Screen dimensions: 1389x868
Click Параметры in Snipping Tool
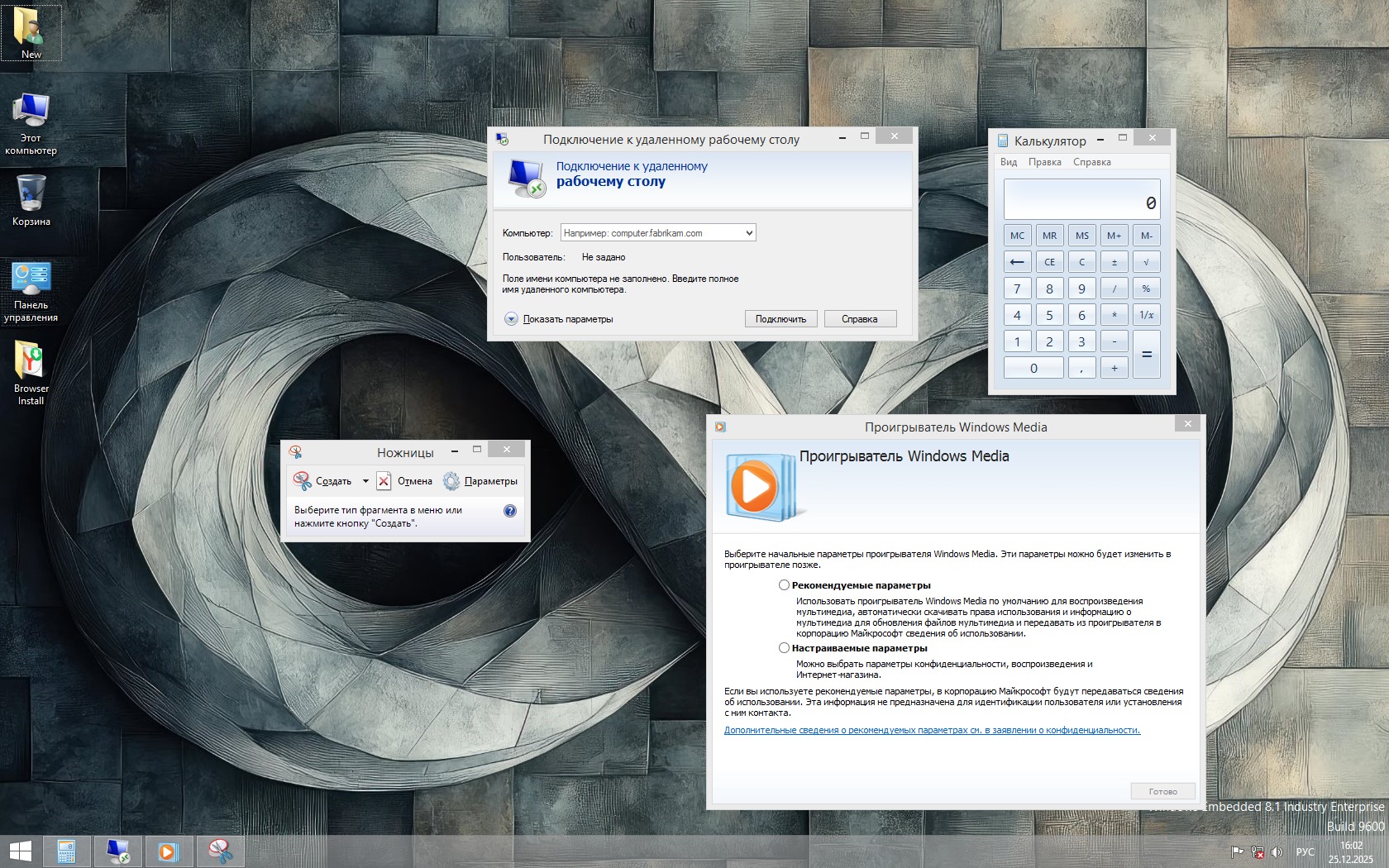(480, 481)
